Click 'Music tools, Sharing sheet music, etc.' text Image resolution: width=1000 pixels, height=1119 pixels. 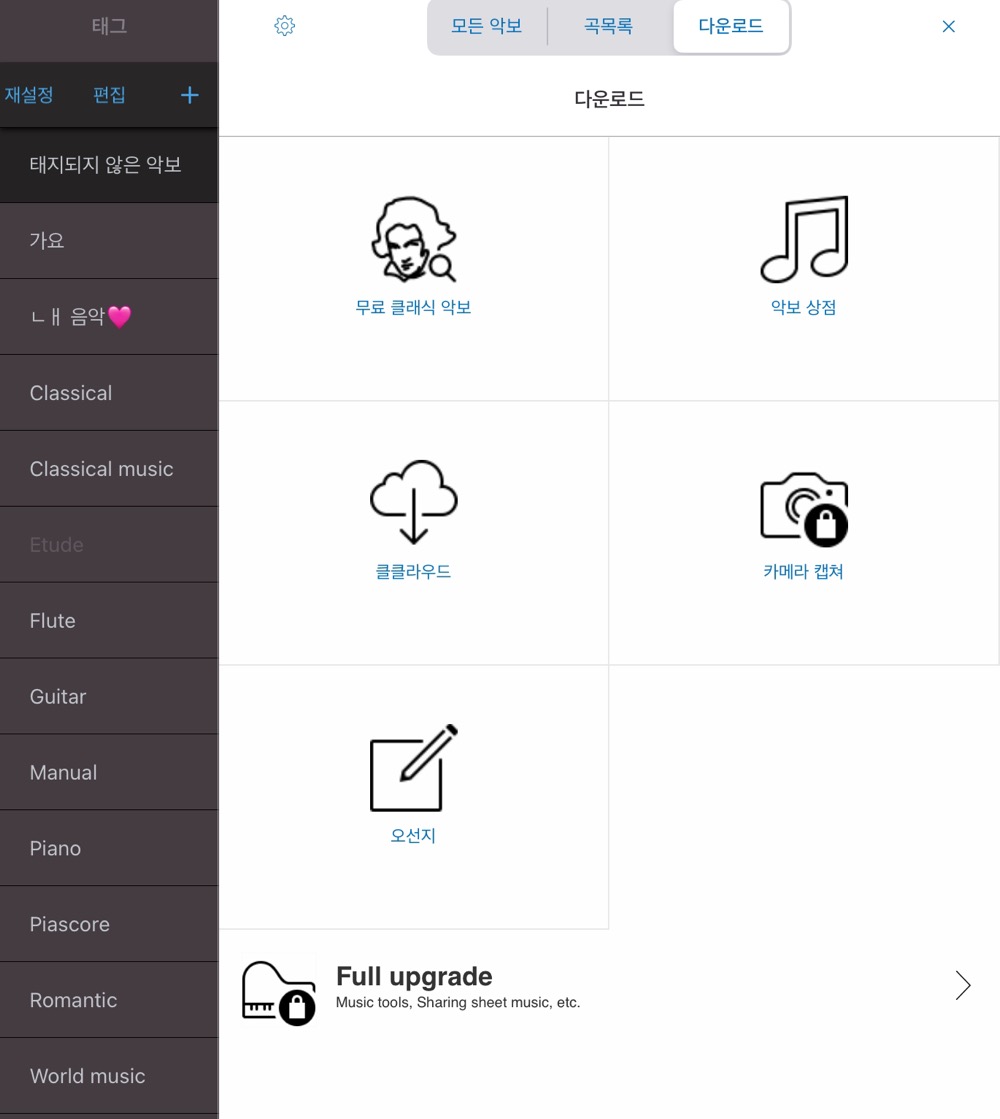[458, 1003]
